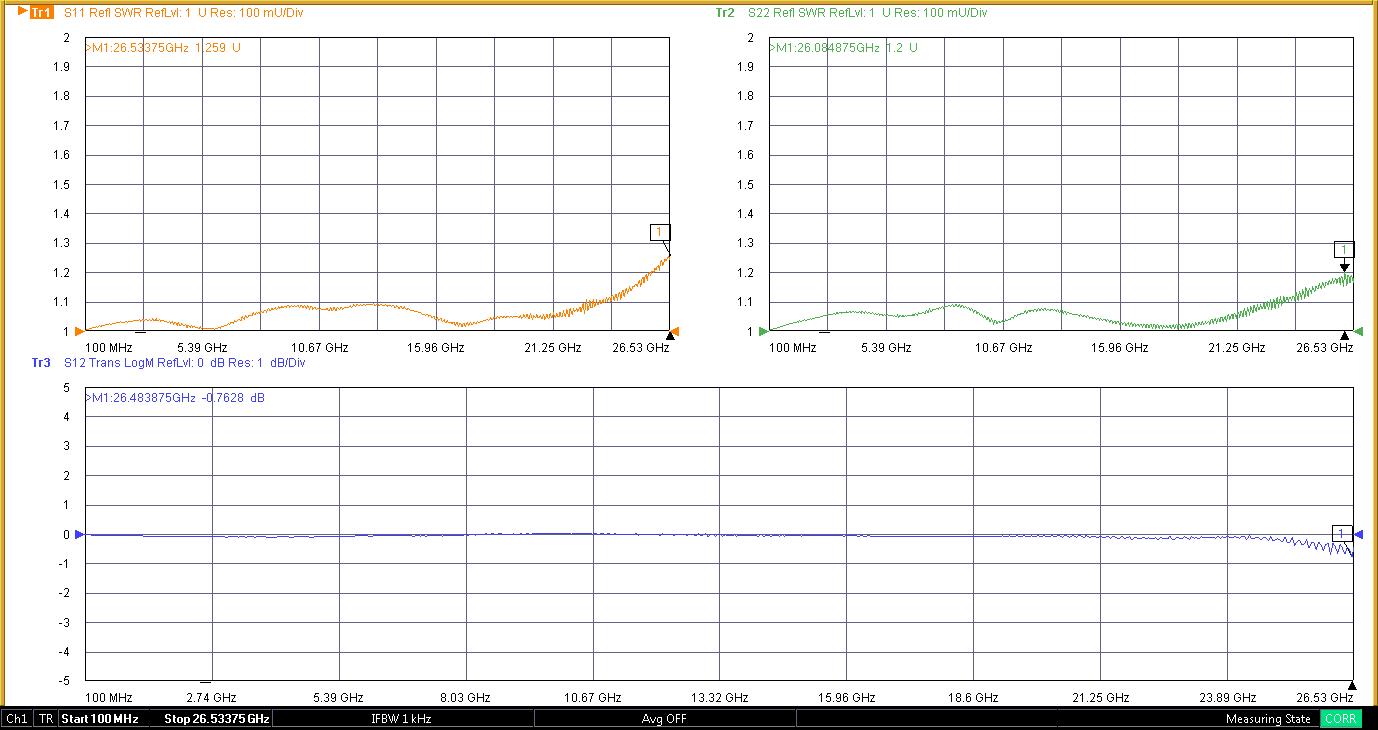This screenshot has width=1378, height=730.
Task: Click the green CORR indicator
Action: coord(1340,719)
